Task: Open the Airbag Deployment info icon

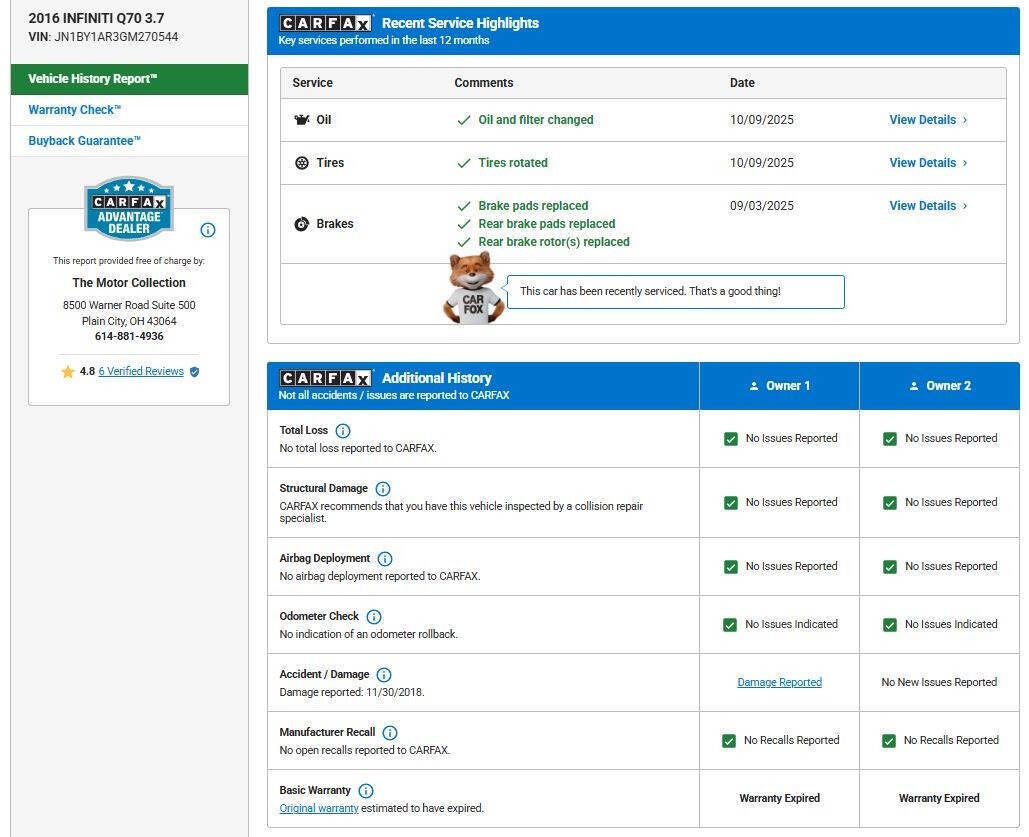Action: 385,559
